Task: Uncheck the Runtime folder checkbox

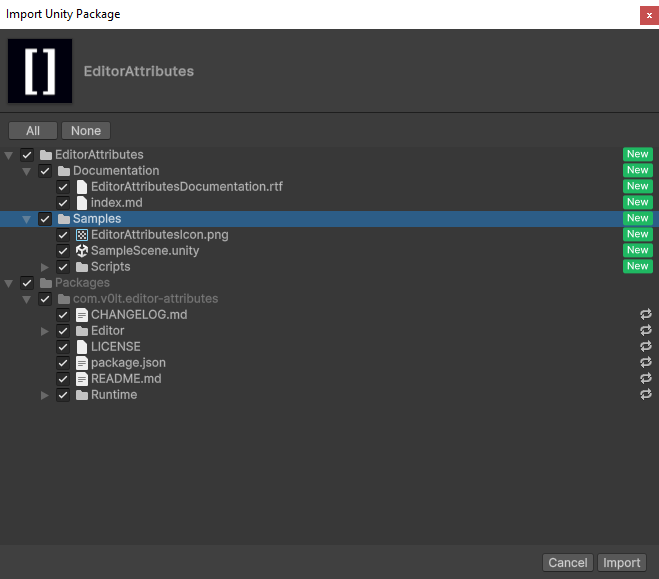Action: pos(63,395)
